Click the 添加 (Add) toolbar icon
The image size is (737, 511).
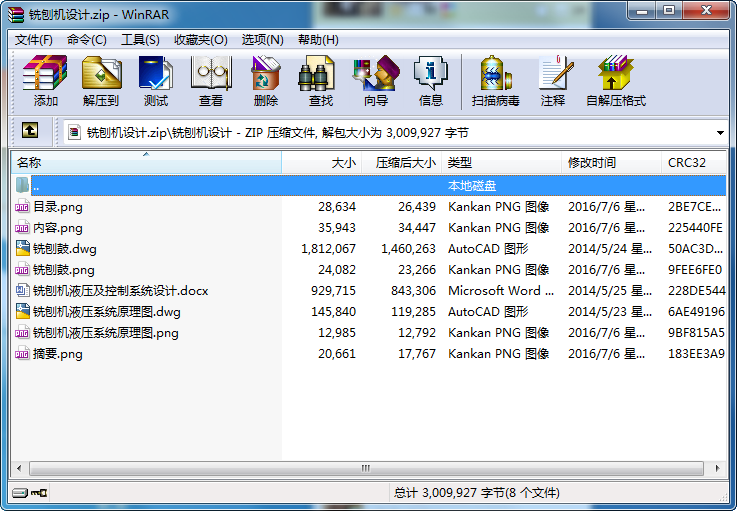(x=45, y=81)
